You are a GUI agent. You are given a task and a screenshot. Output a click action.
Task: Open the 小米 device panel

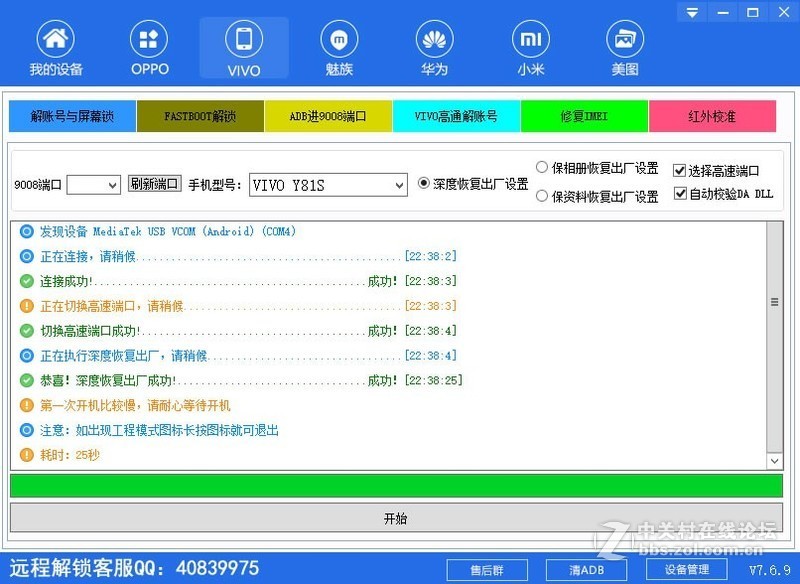pyautogui.click(x=530, y=47)
